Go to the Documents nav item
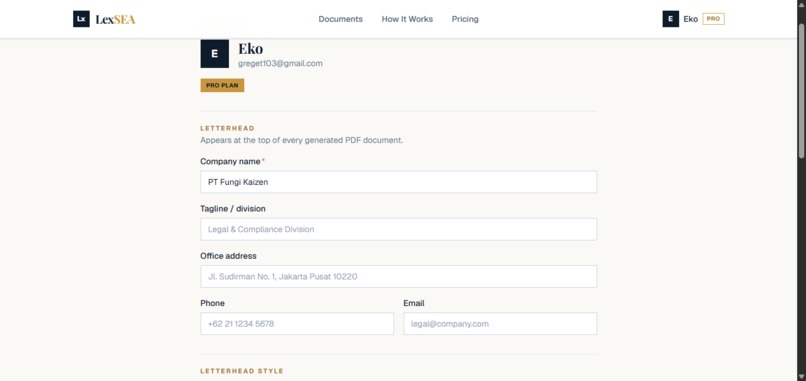Image resolution: width=806 pixels, height=381 pixels. (340, 19)
